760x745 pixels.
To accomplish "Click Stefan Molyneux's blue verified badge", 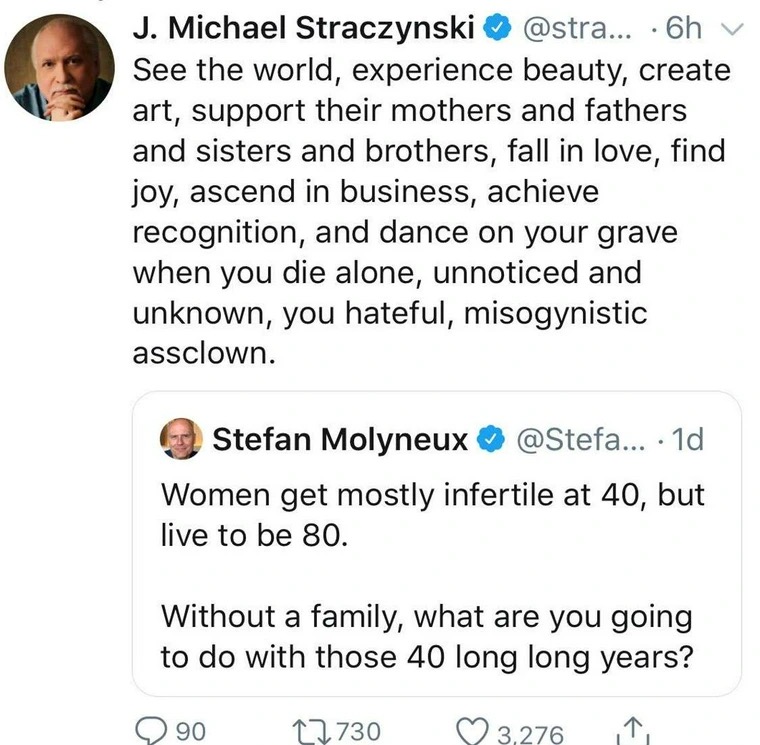I will click(x=489, y=439).
